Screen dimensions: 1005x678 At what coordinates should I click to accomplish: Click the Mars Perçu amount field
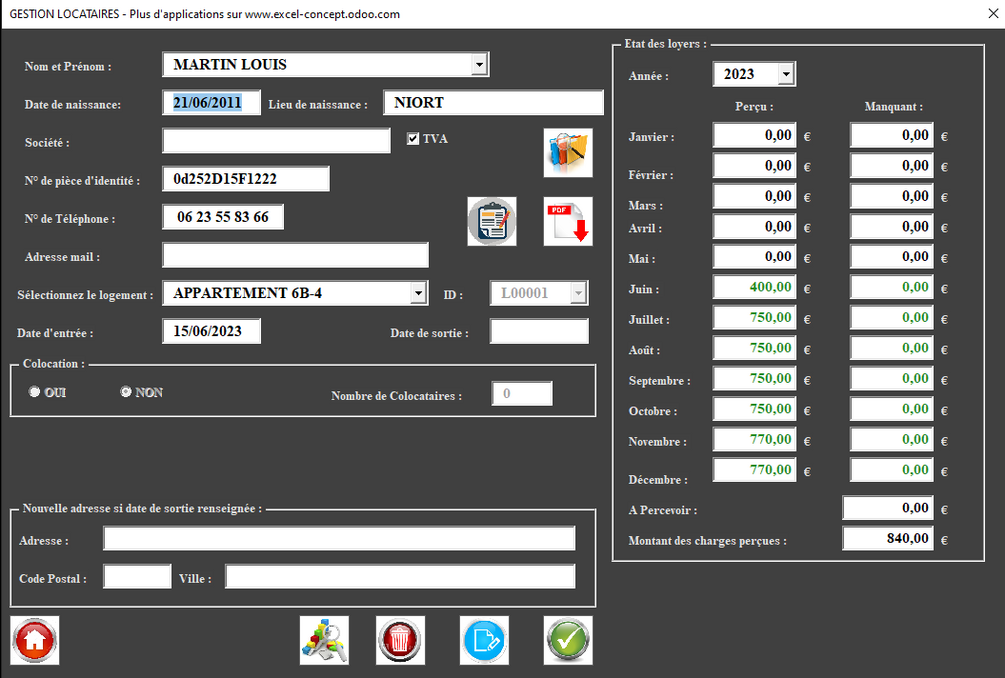pyautogui.click(x=754, y=196)
